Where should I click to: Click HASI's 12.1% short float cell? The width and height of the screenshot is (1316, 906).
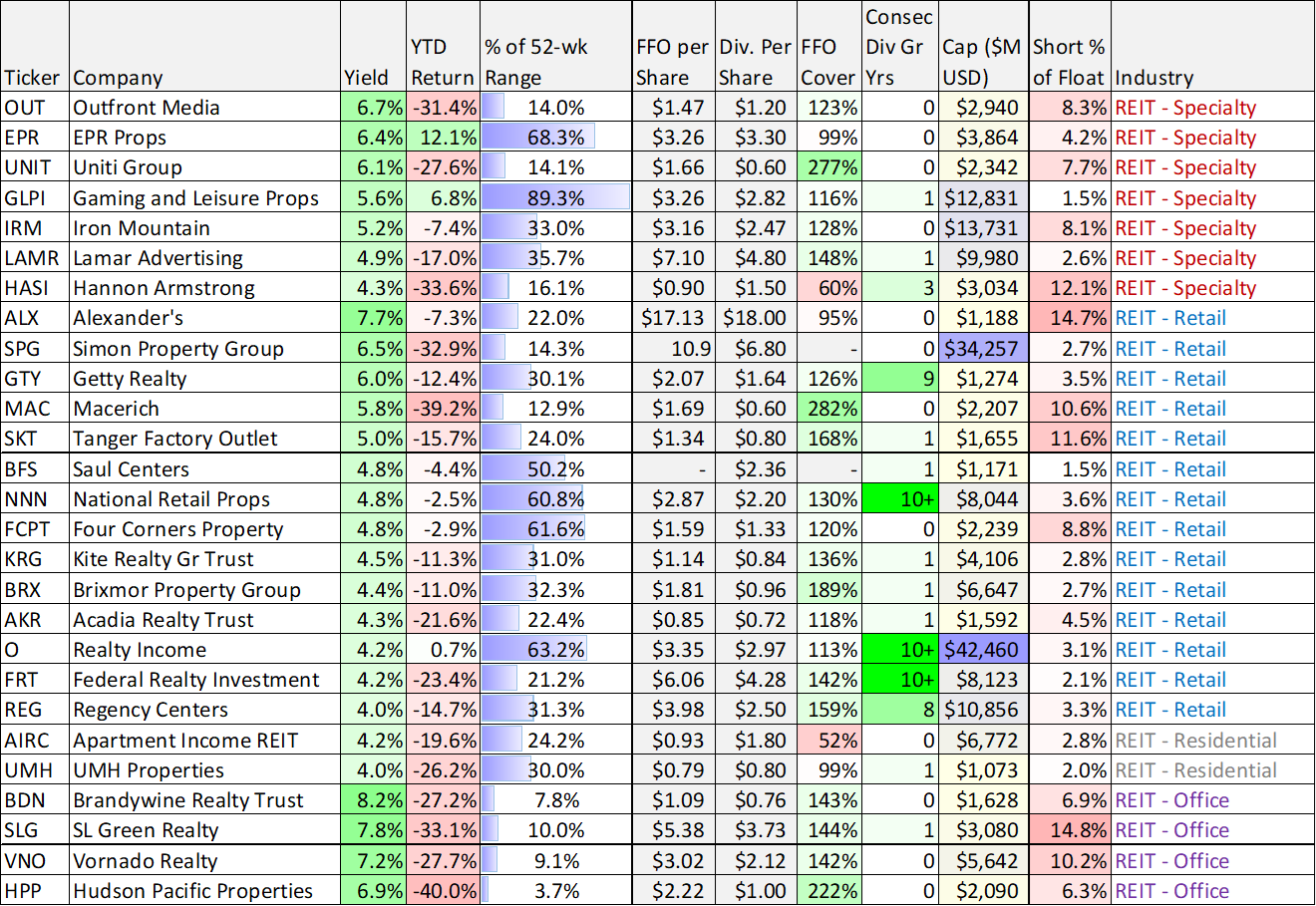[x=1070, y=288]
